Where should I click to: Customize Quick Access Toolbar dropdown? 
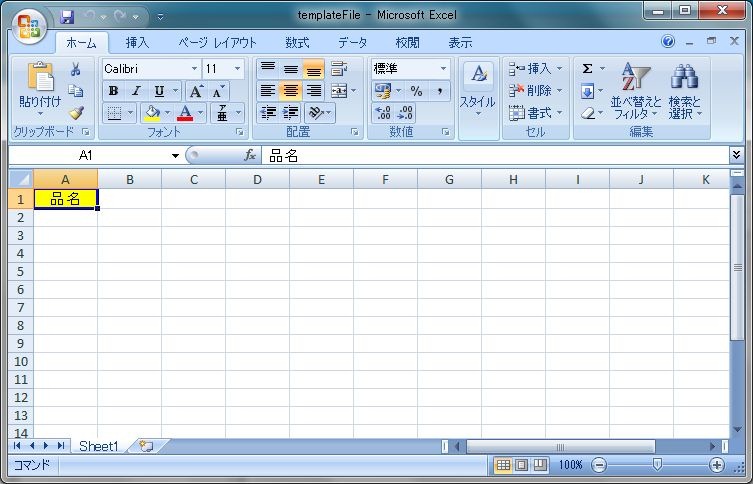point(160,17)
